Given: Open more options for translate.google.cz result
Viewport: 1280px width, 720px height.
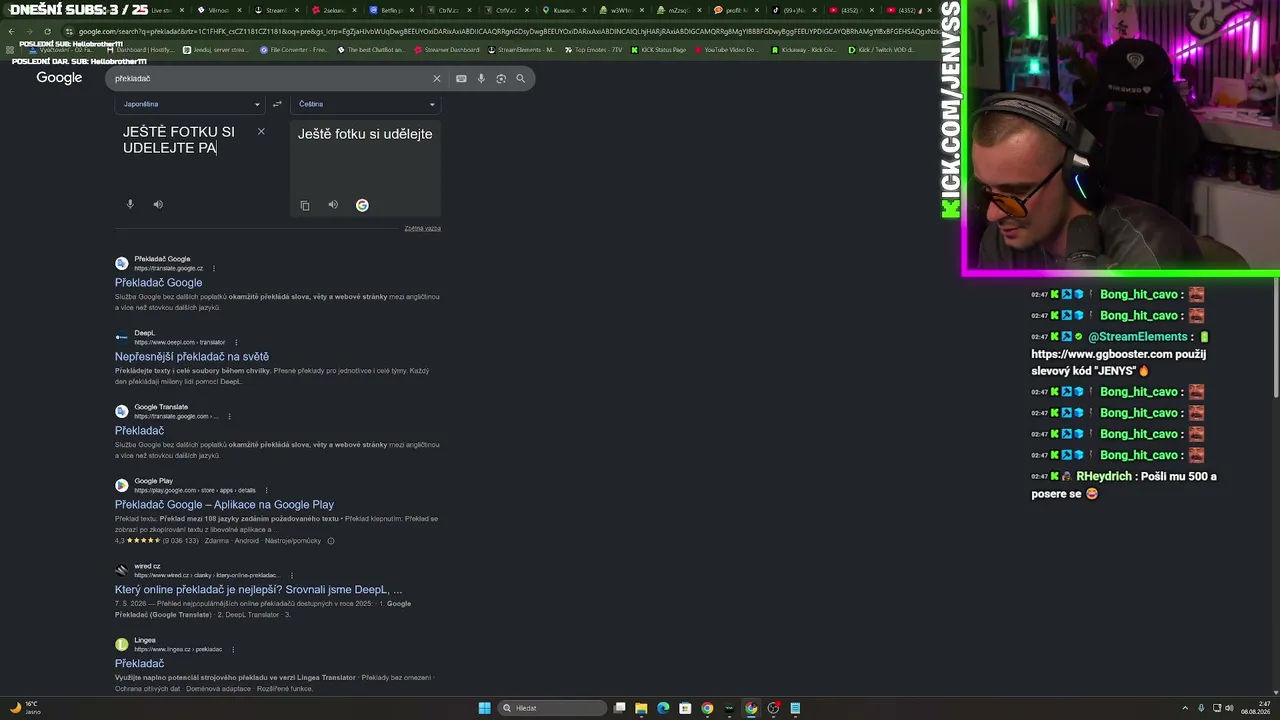Looking at the screenshot, I should tap(214, 268).
